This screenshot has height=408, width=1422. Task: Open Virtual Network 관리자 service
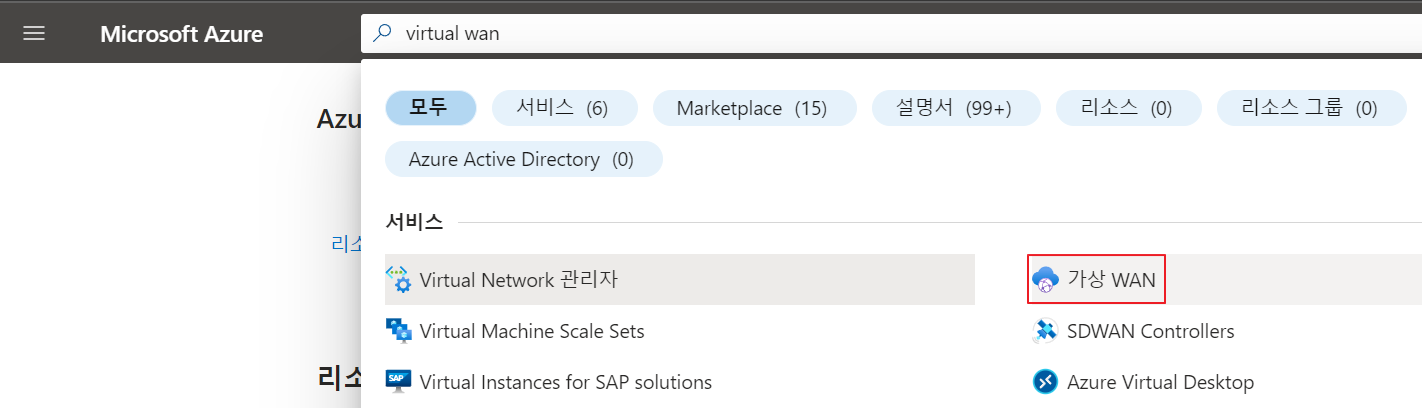click(680, 280)
